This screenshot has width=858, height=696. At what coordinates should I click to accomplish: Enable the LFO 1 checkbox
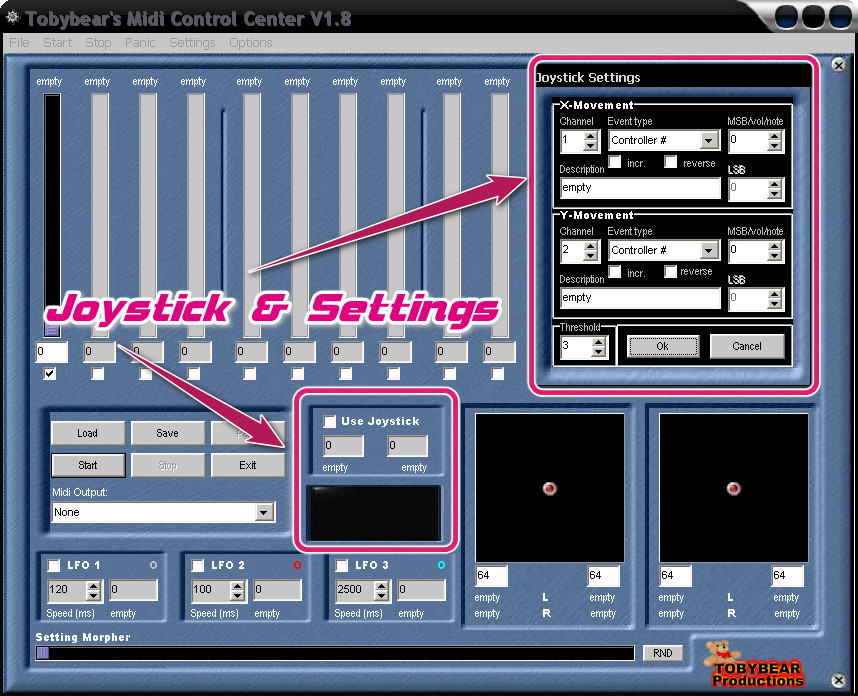(54, 565)
